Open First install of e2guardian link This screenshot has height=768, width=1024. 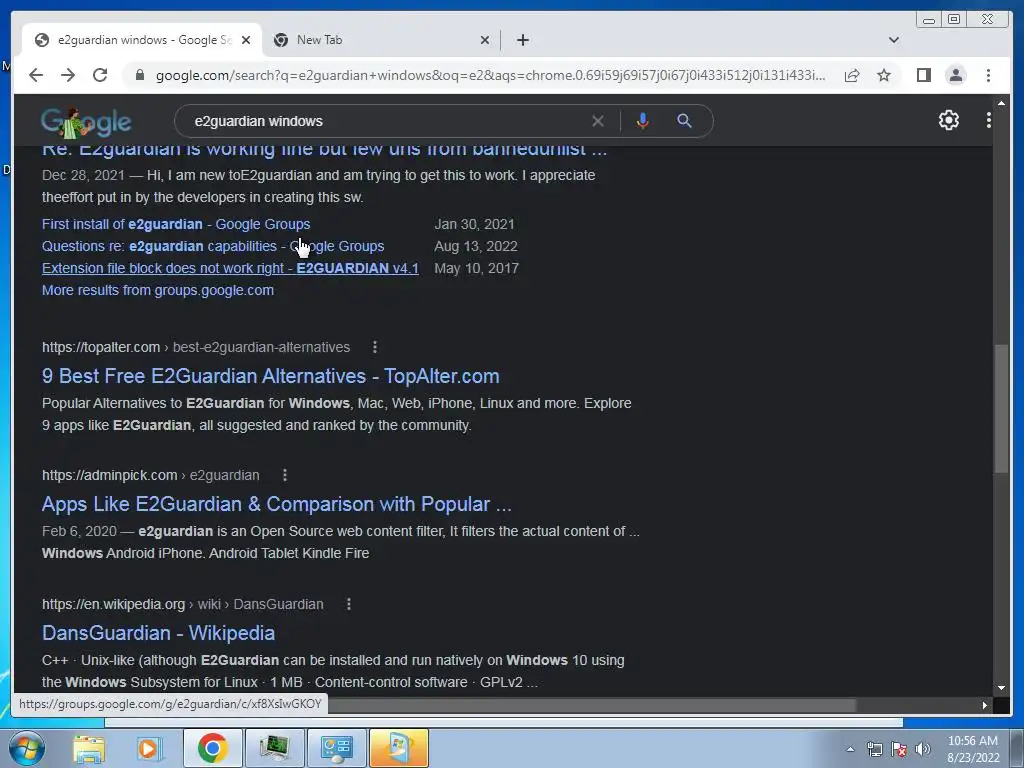pos(176,224)
